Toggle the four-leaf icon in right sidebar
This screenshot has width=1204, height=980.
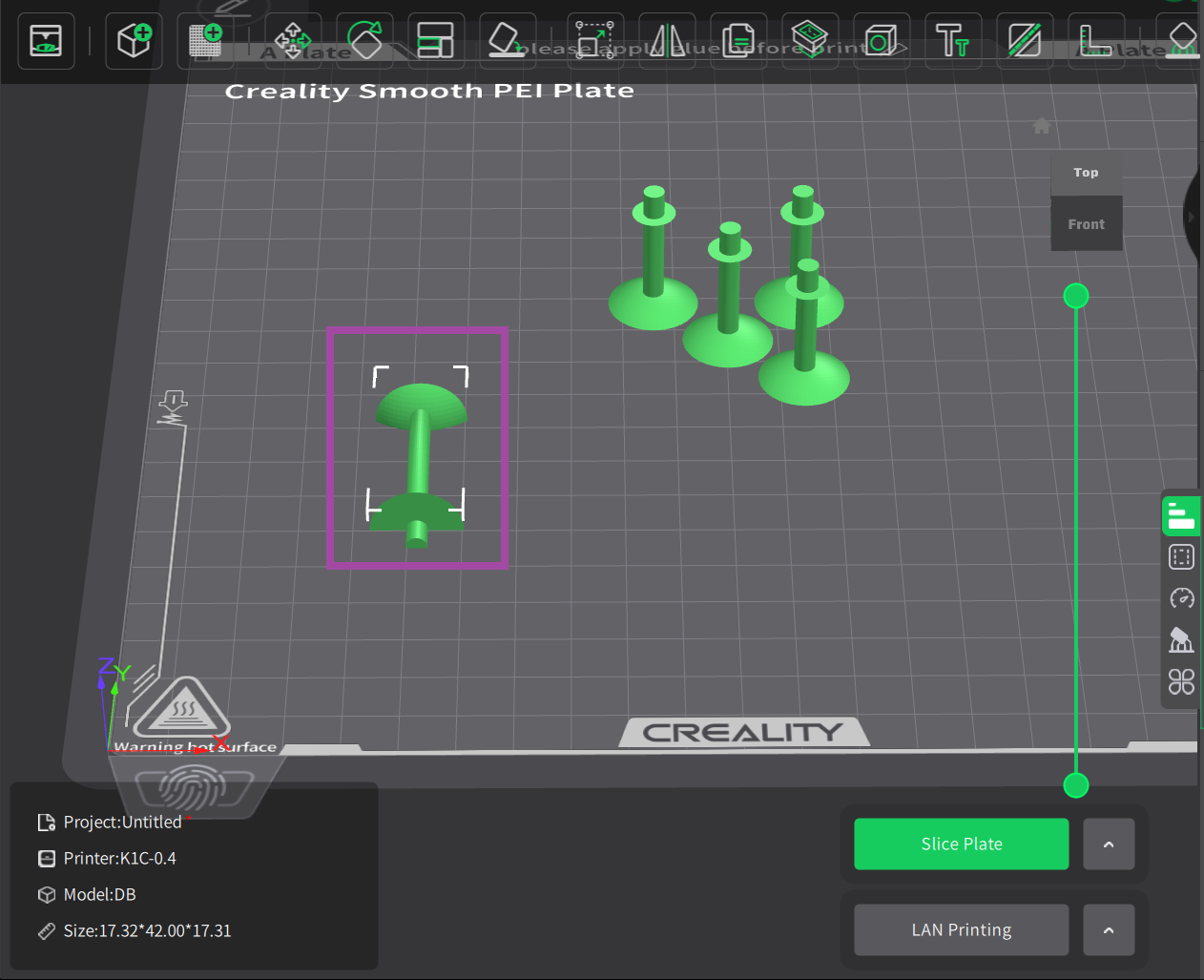1181,681
